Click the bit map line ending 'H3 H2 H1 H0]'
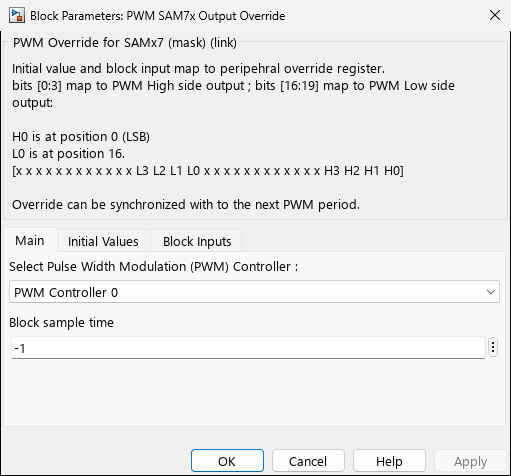Image resolution: width=511 pixels, height=476 pixels. pyautogui.click(x=208, y=171)
